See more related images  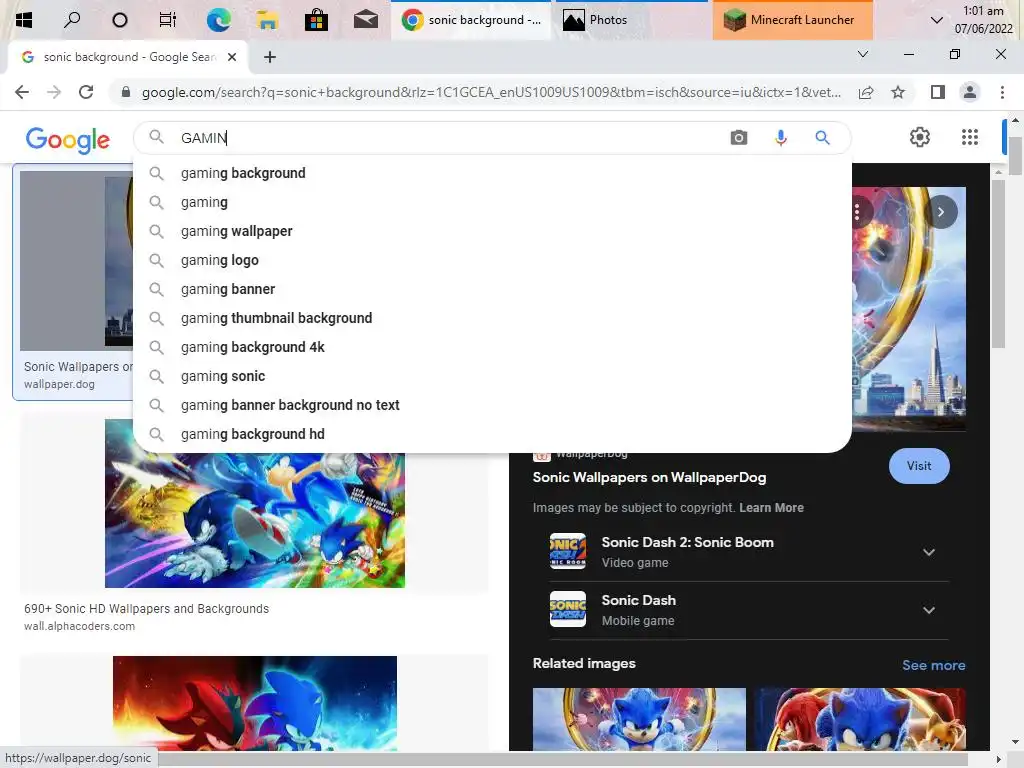933,665
